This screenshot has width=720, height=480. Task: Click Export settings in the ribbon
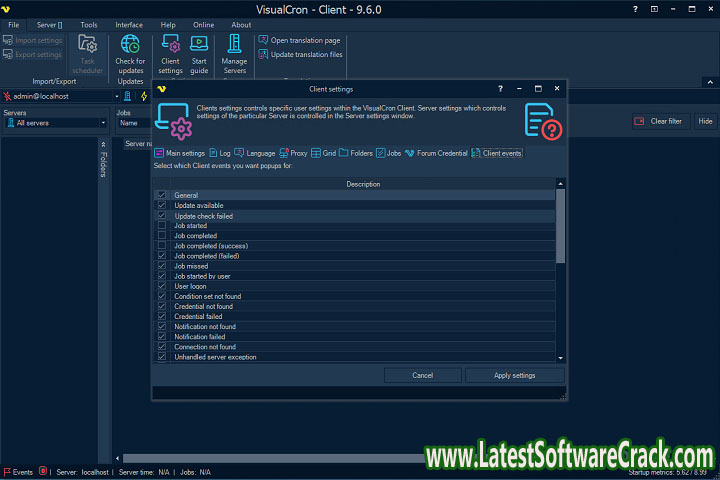[x=32, y=55]
